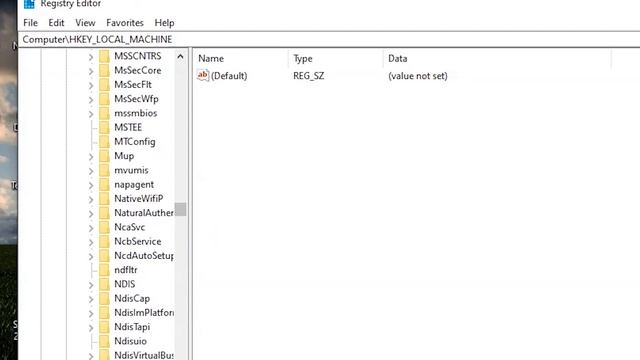The height and width of the screenshot is (360, 640).
Task: Click the tree pane scrollbar thumb
Action: click(180, 209)
